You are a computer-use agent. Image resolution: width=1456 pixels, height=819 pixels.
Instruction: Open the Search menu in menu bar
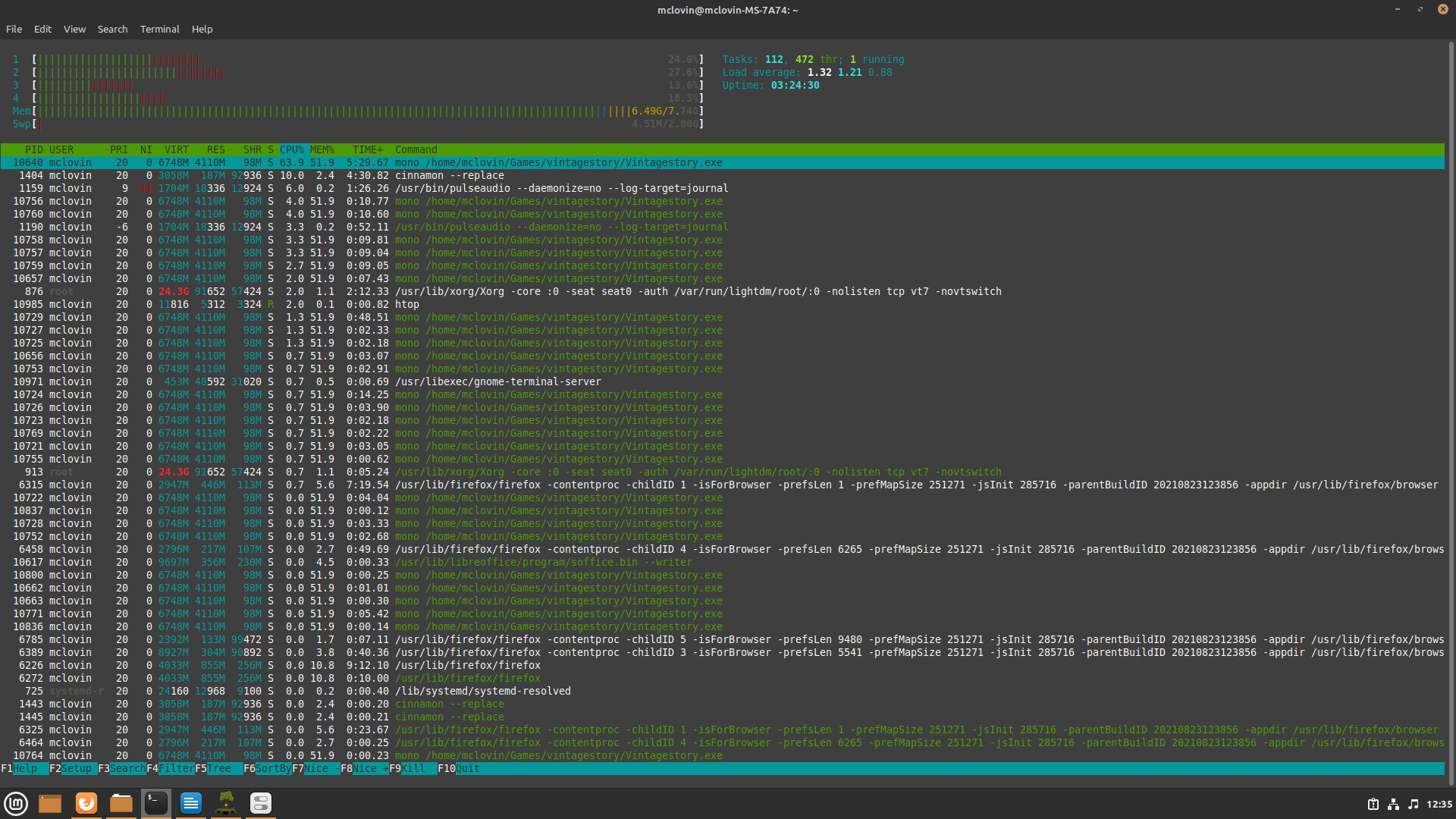(112, 29)
